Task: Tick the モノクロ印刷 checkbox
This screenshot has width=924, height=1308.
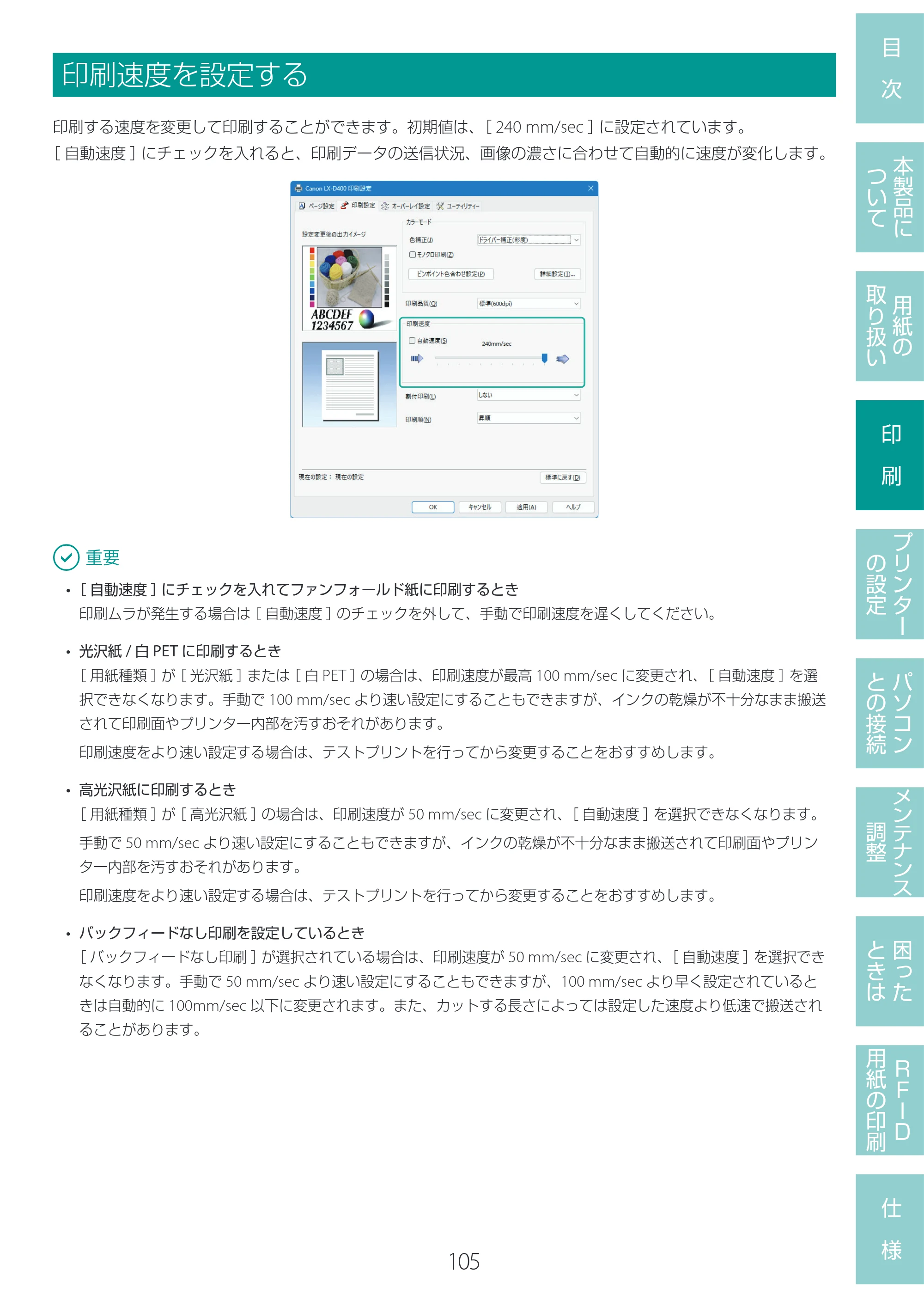Action: (x=412, y=255)
